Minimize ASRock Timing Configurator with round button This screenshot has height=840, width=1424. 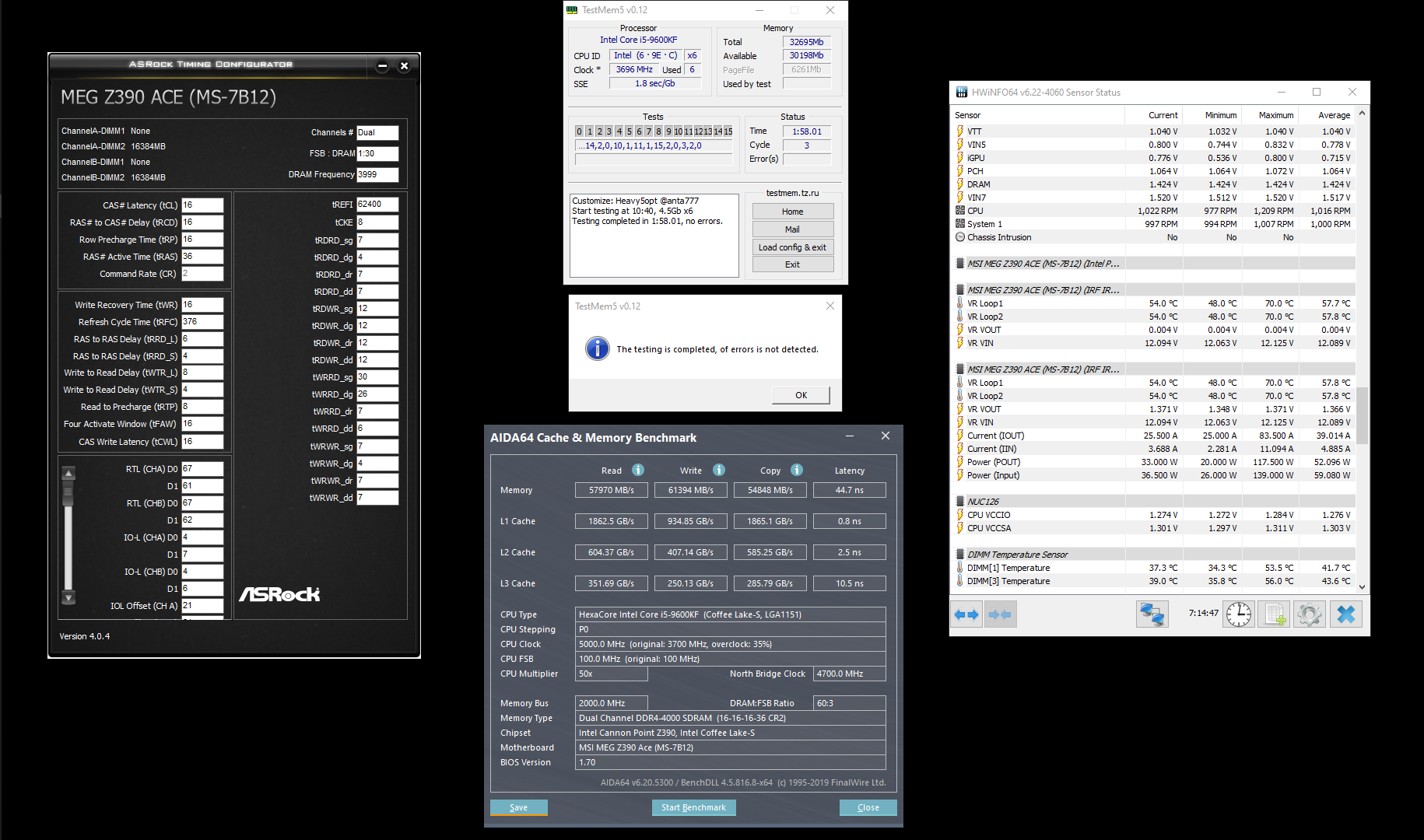click(382, 66)
